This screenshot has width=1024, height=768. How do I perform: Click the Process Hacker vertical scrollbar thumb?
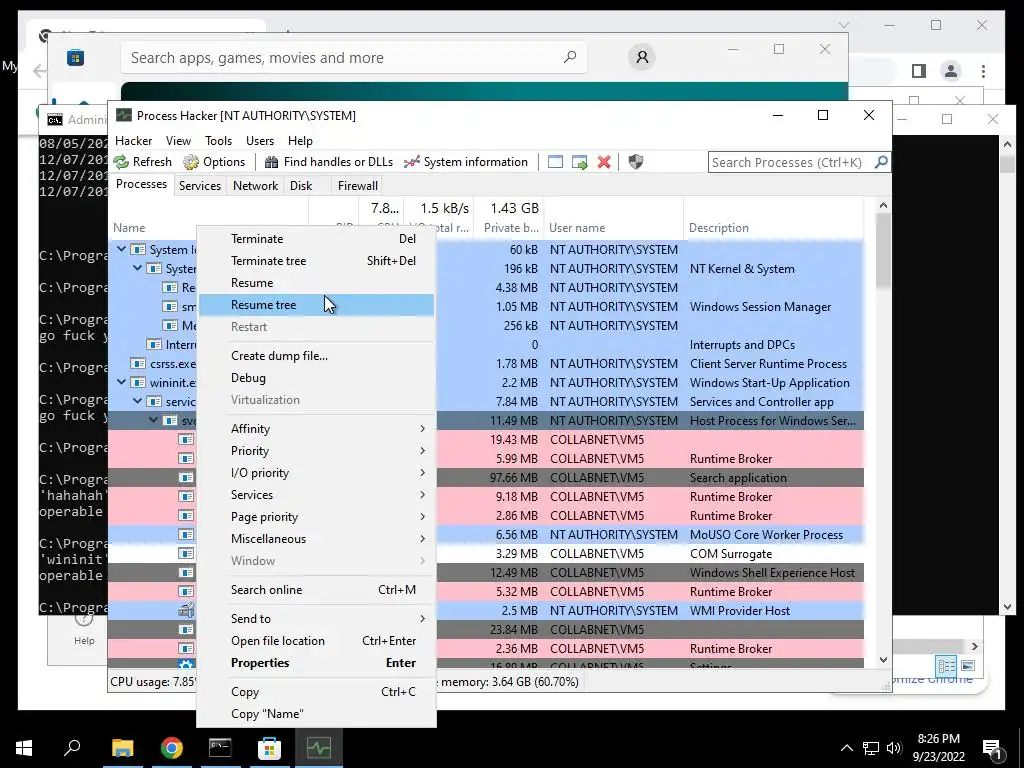[x=883, y=250]
